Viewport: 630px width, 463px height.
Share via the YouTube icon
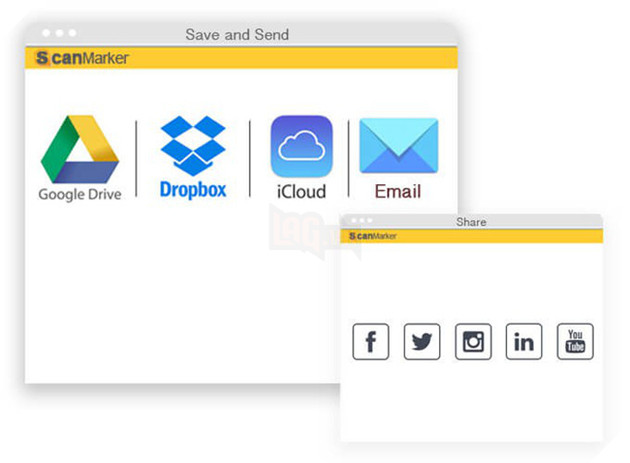tap(575, 342)
